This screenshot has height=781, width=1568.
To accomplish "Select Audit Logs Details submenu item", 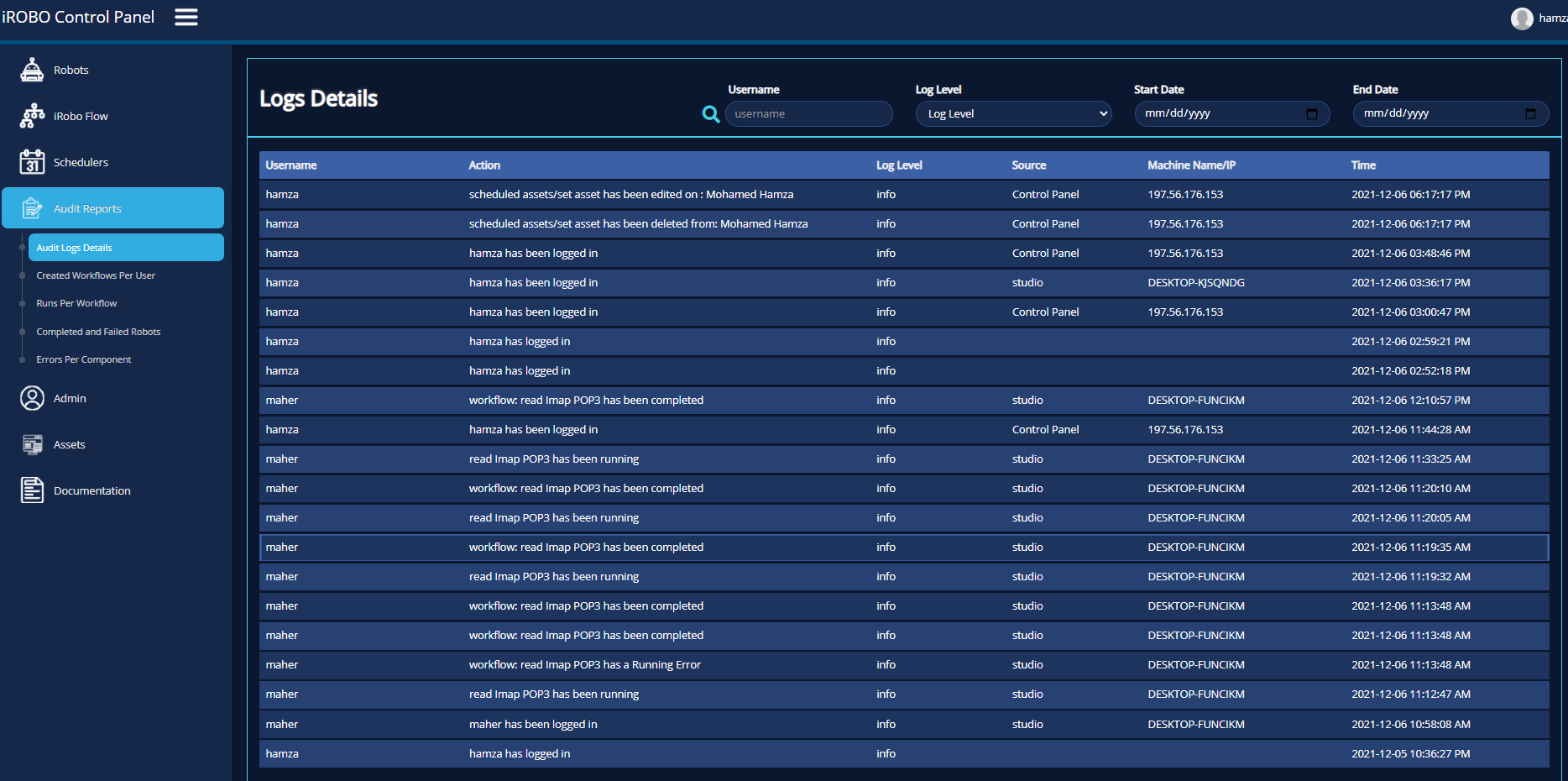I will tap(126, 248).
